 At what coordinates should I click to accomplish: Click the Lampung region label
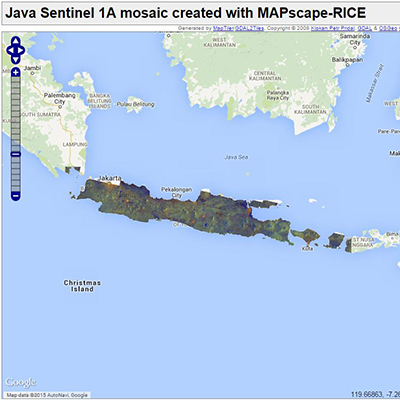pos(75,144)
